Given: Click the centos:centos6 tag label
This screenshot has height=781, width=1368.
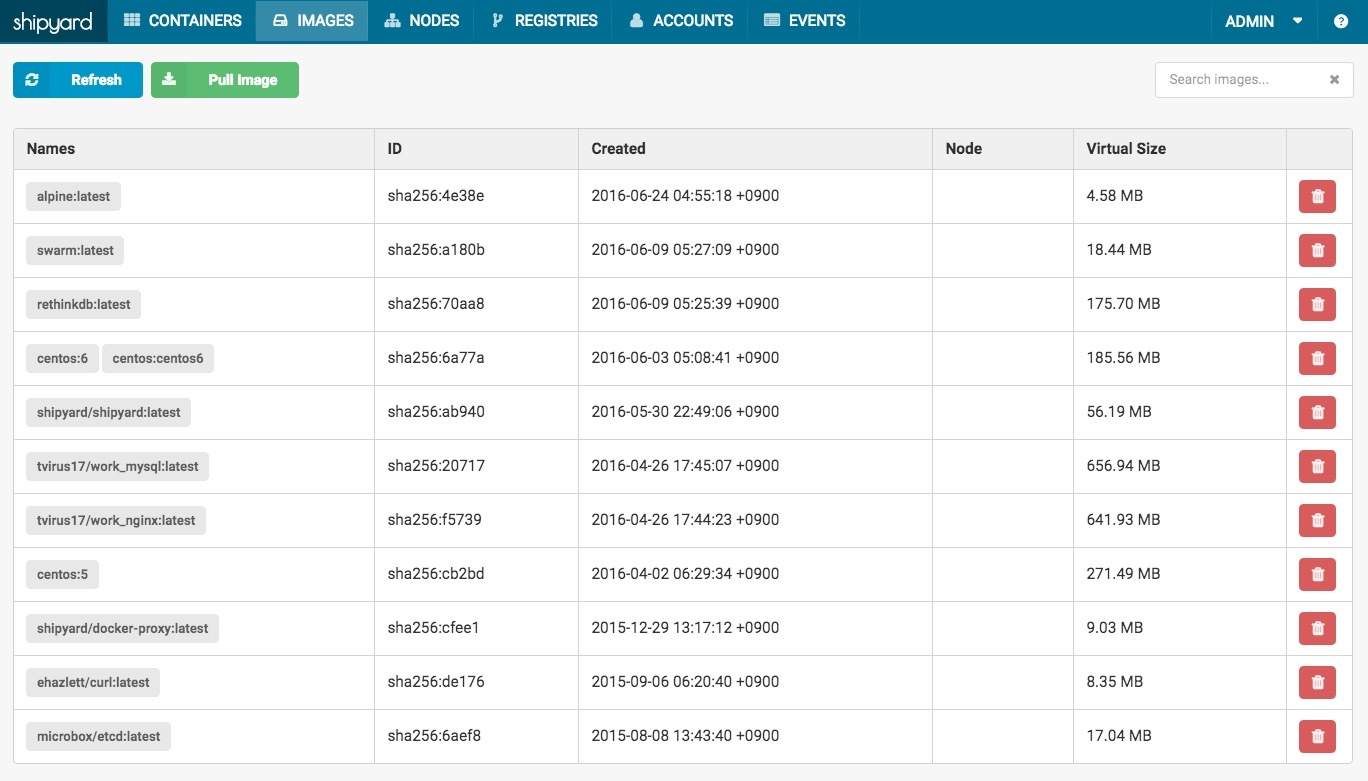Looking at the screenshot, I should pos(158,358).
